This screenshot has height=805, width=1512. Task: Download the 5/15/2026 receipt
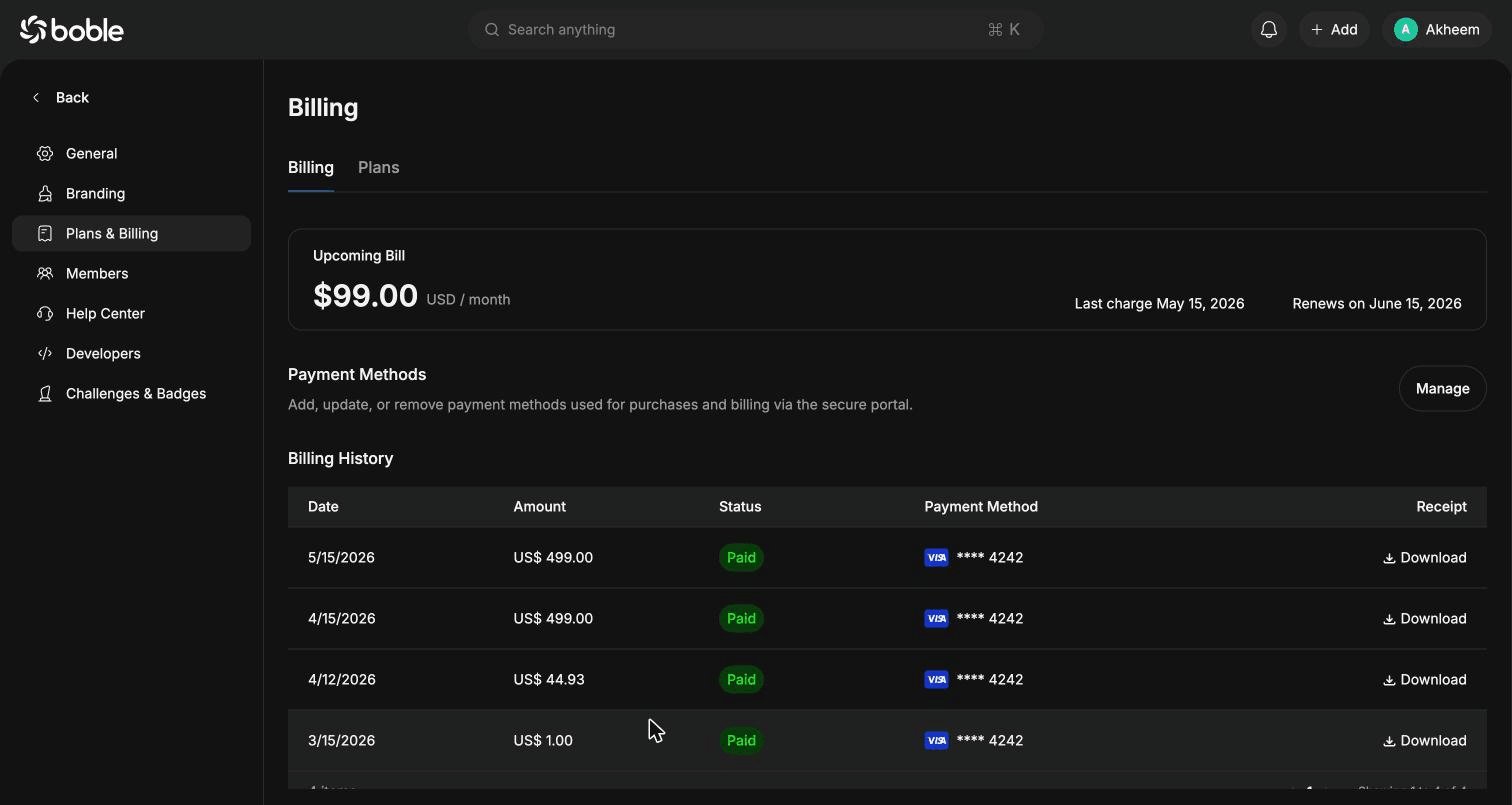(x=1425, y=558)
